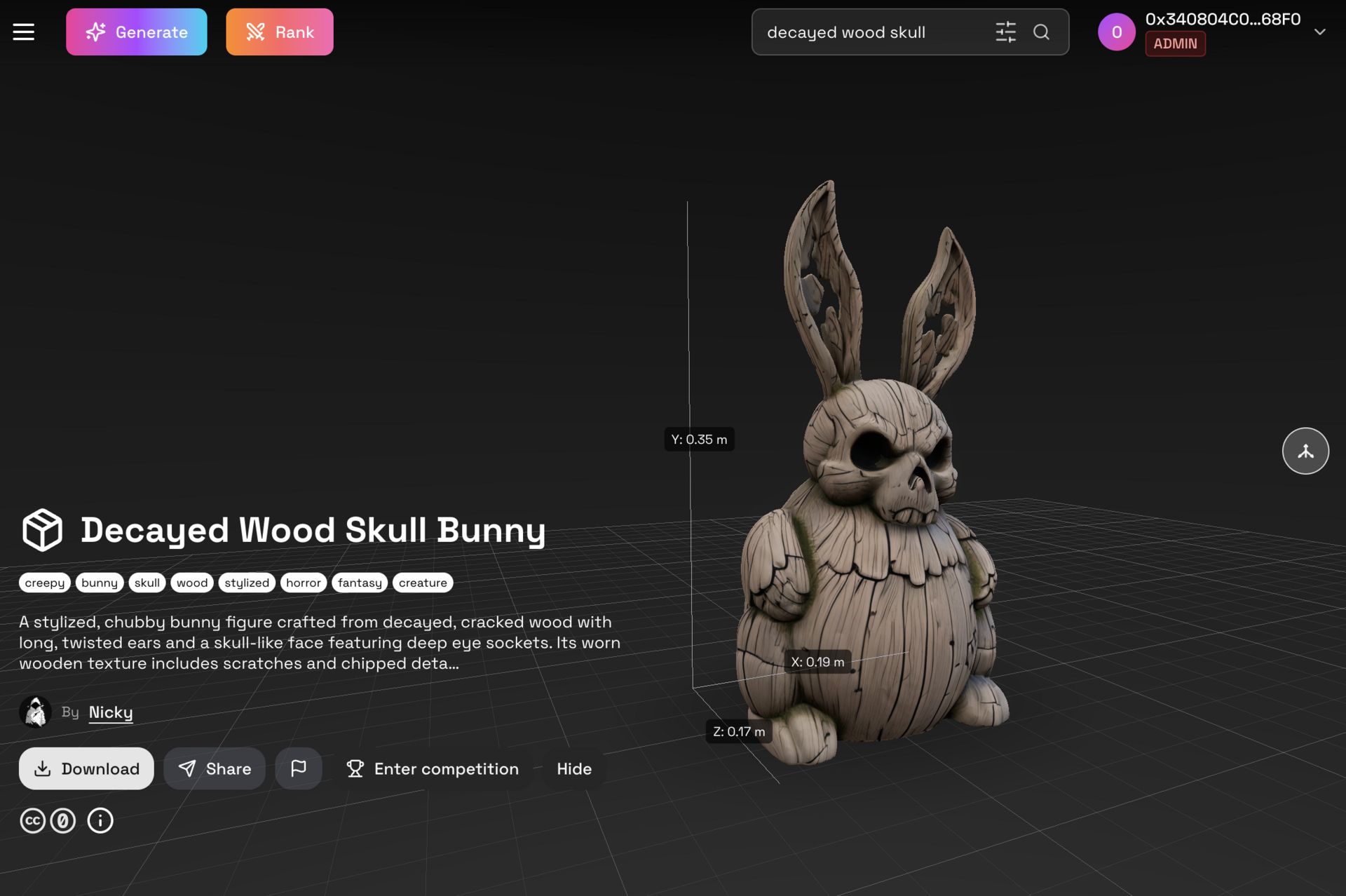1346x896 pixels.
Task: Expand the wallet account dropdown chevron
Action: (x=1320, y=32)
